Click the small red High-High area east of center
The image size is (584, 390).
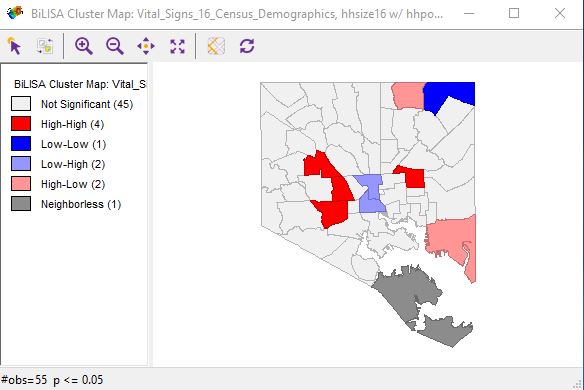click(x=414, y=178)
